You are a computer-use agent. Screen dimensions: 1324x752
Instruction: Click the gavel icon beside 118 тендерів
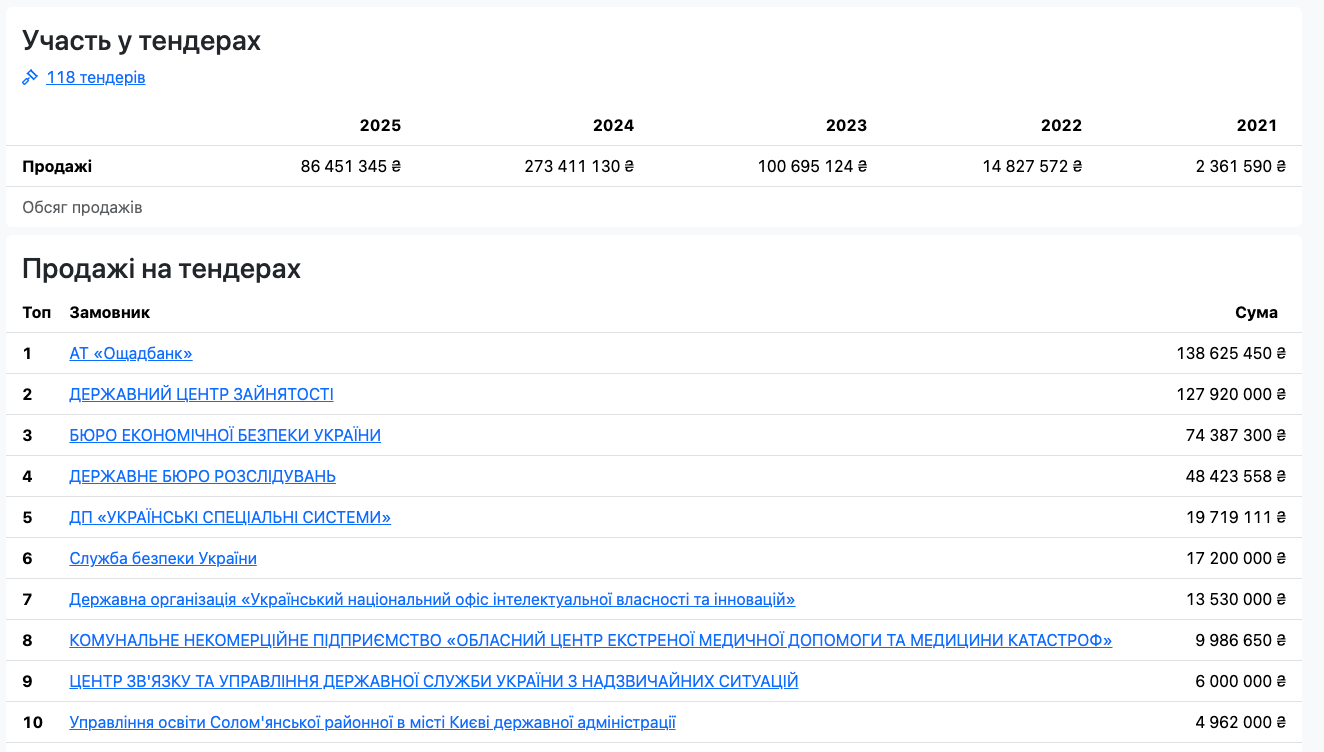click(x=30, y=77)
